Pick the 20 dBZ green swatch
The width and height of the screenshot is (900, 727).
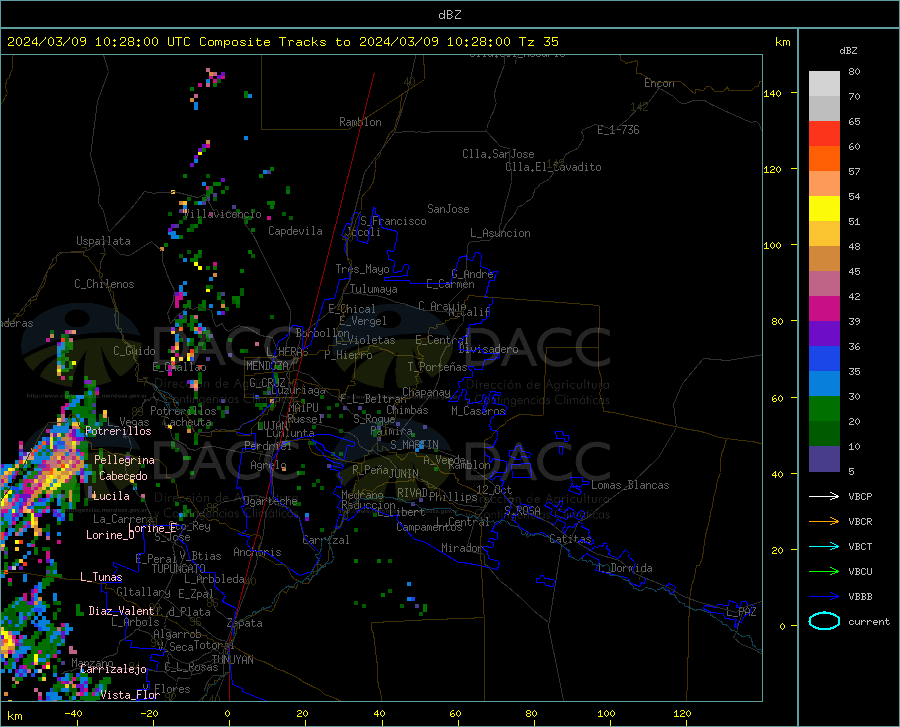coord(824,409)
